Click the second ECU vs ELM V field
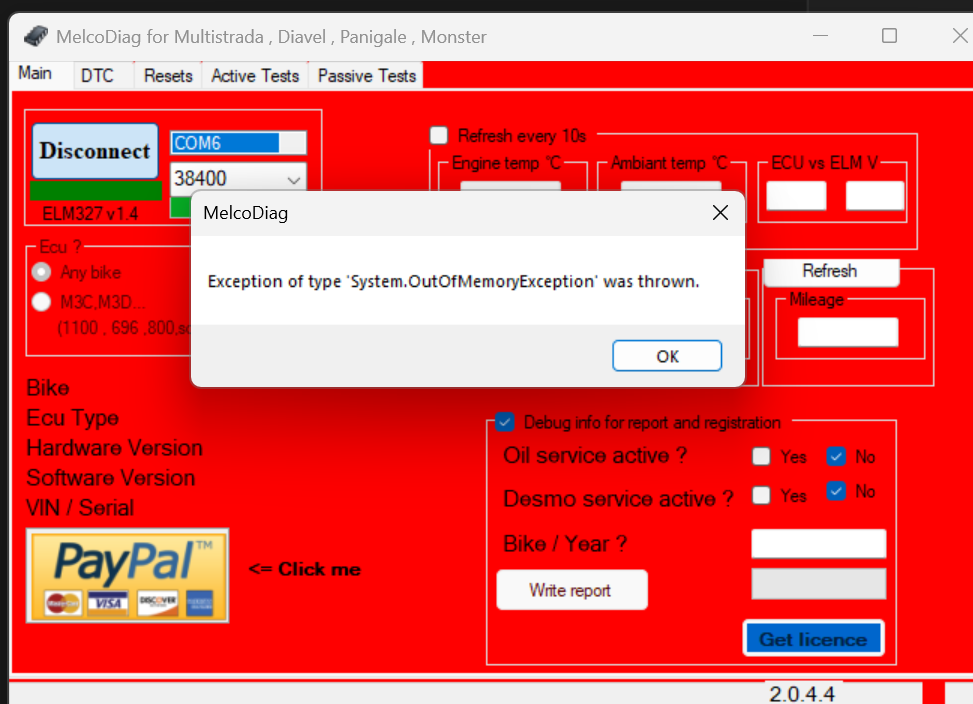The image size is (973, 704). tap(874, 196)
